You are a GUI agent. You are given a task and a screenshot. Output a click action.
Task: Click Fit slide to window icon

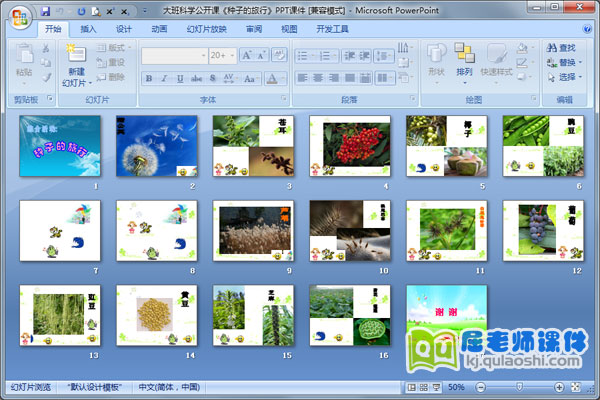tap(576, 387)
